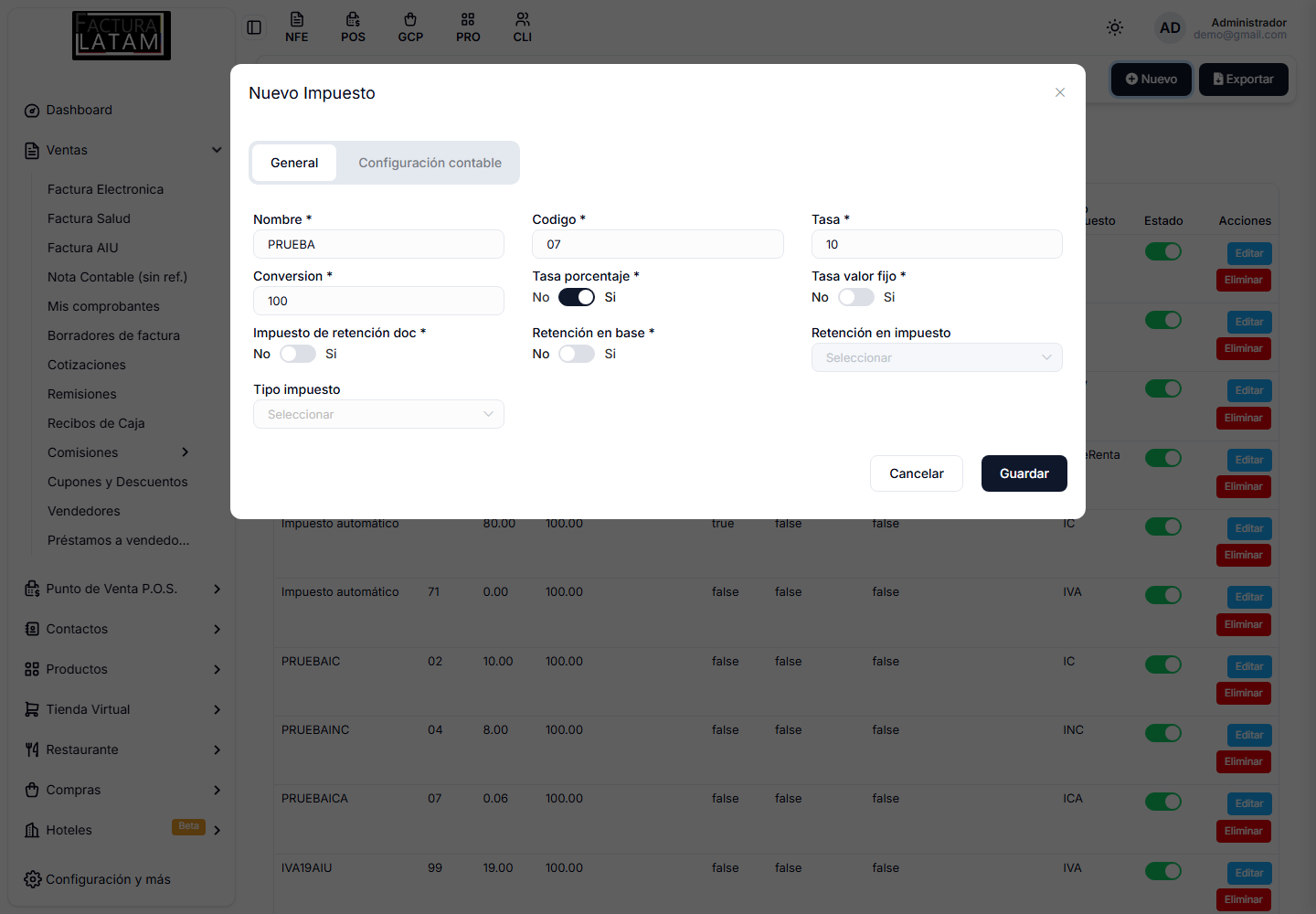
Task: Enable the Tasa valor fijo switch
Action: click(x=856, y=297)
